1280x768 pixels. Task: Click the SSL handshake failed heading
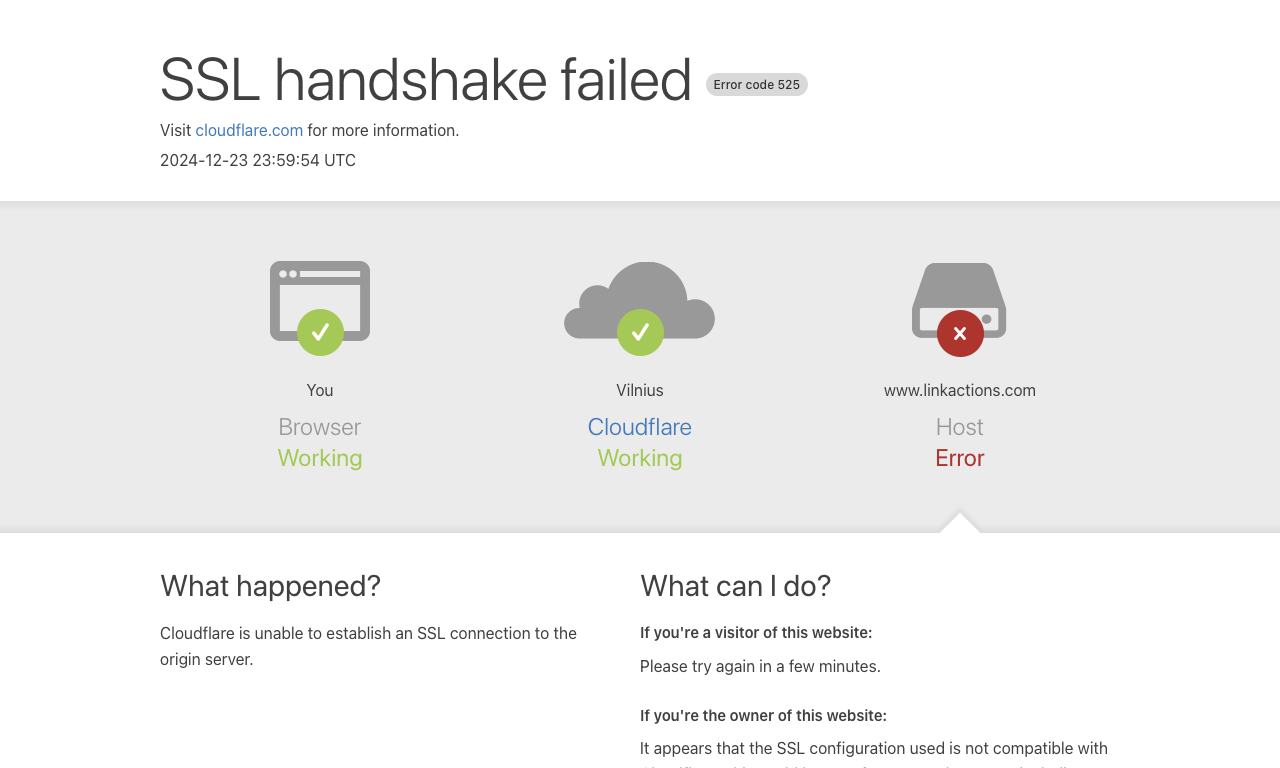tap(426, 80)
